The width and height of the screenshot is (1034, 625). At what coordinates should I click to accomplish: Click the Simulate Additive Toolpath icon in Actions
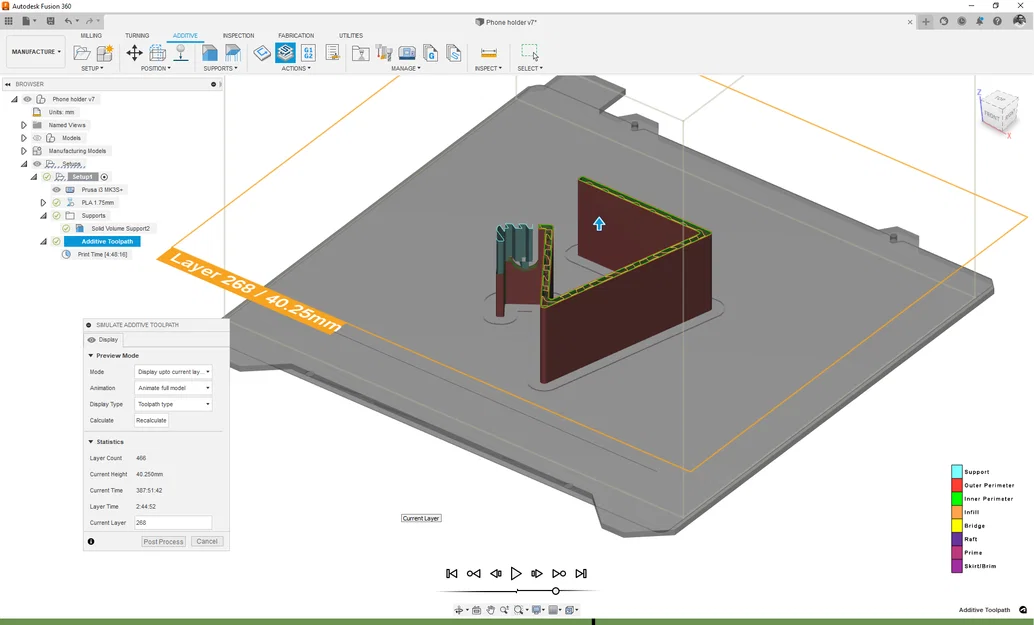[285, 53]
